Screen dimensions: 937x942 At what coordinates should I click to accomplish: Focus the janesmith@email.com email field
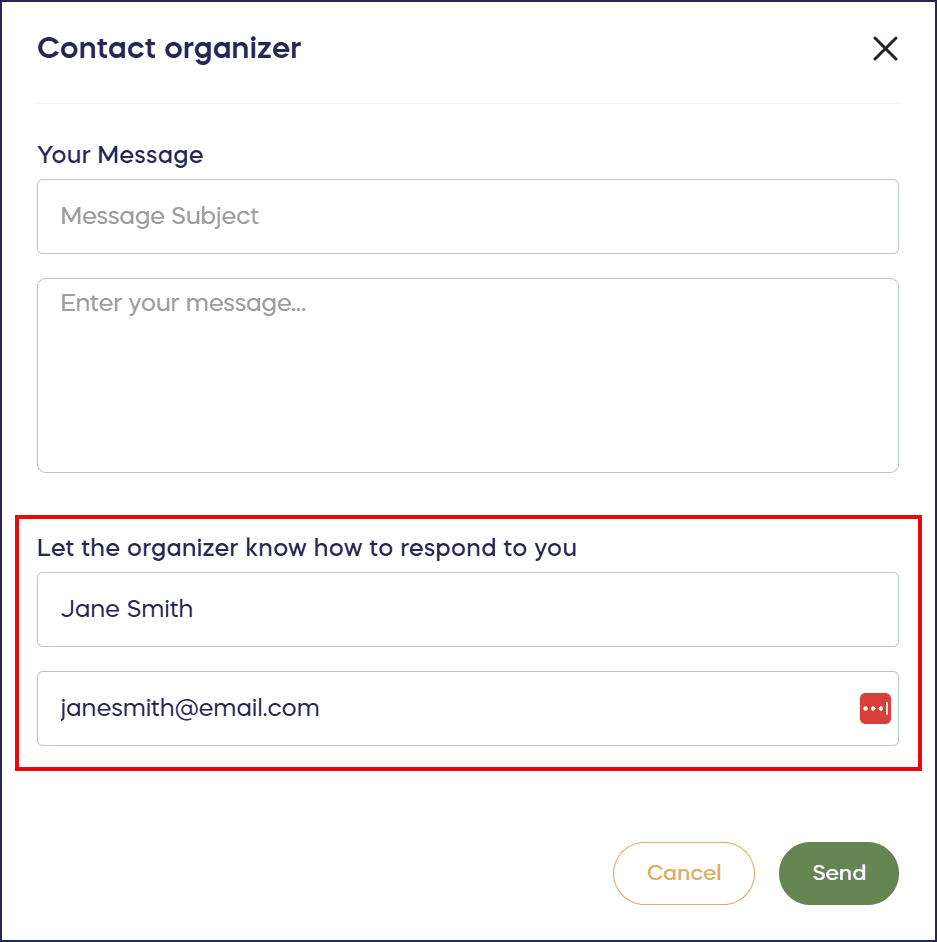click(x=440, y=709)
